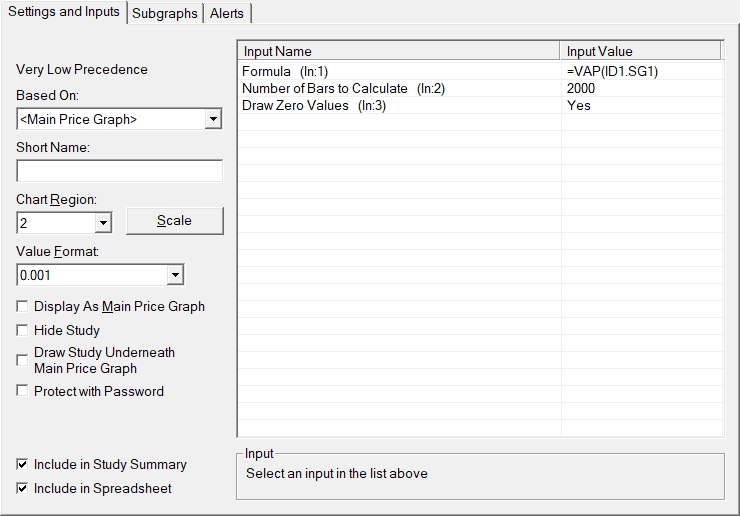
Task: Expand the Chart Region dropdown
Action: 102,222
